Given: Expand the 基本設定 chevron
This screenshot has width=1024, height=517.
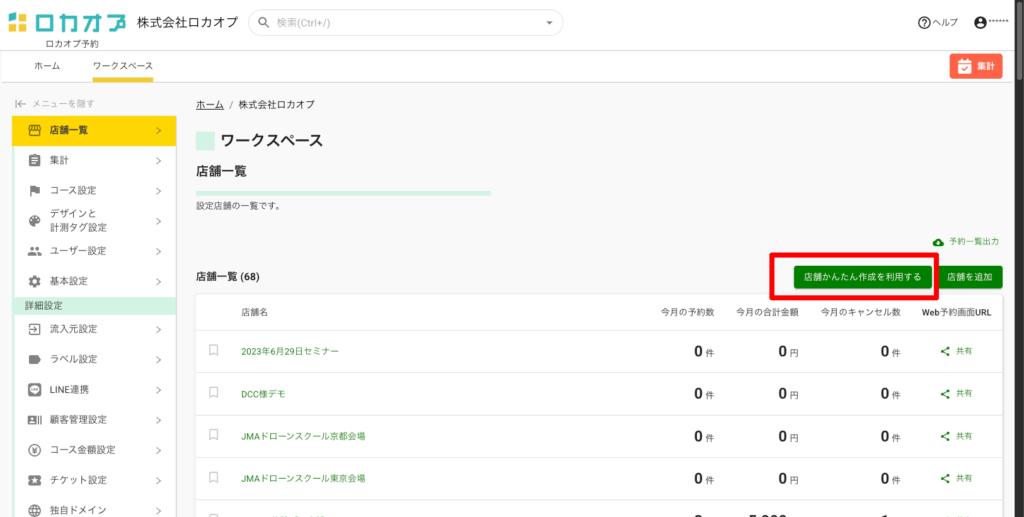Looking at the screenshot, I should pos(159,281).
